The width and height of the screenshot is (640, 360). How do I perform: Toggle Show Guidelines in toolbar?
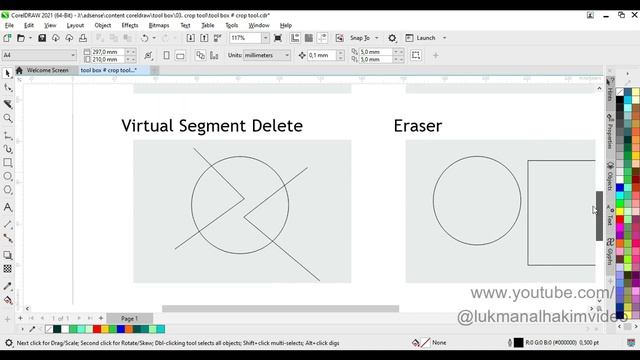pyautogui.click(x=322, y=38)
